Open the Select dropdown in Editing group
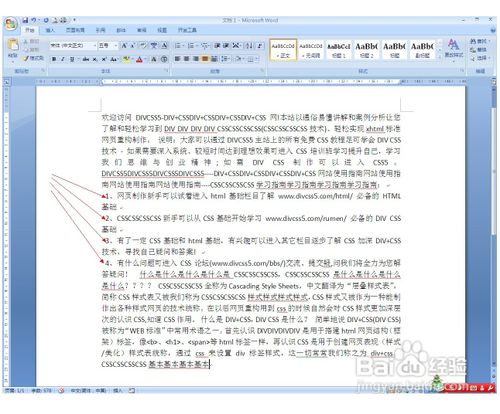 pos(480,58)
